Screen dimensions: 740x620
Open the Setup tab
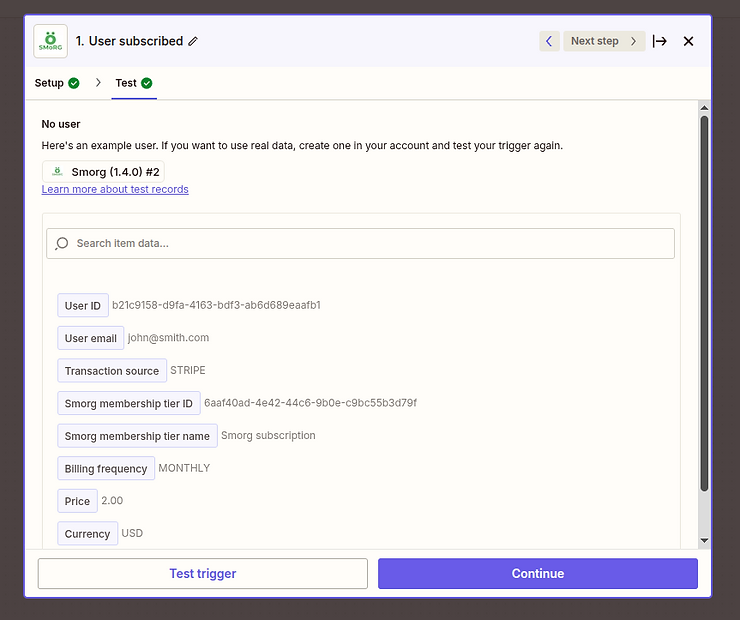[x=49, y=83]
